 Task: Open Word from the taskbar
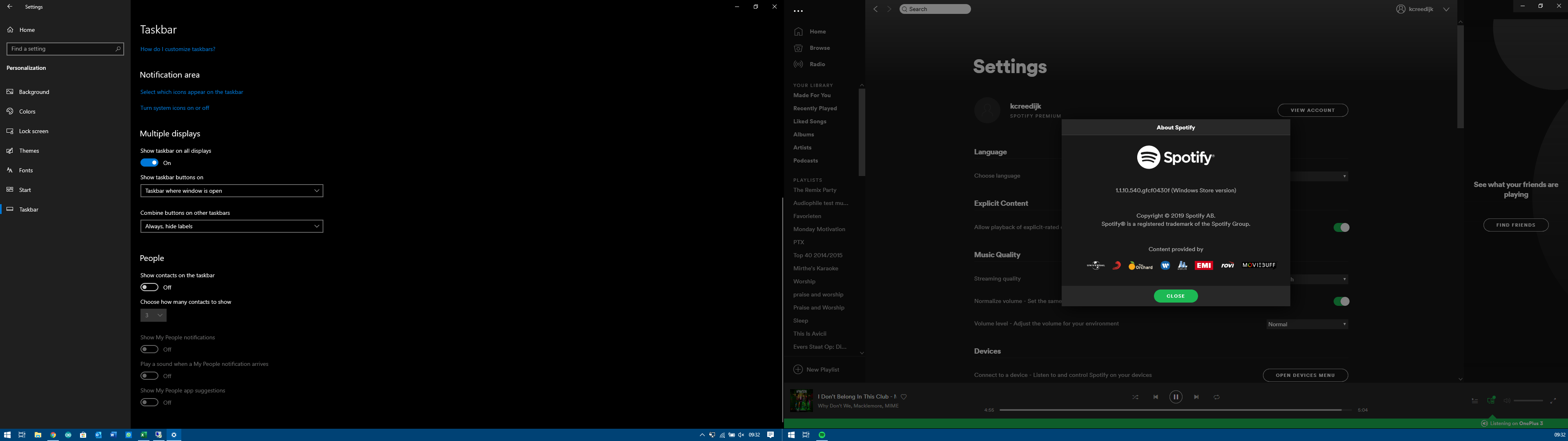[x=113, y=435]
